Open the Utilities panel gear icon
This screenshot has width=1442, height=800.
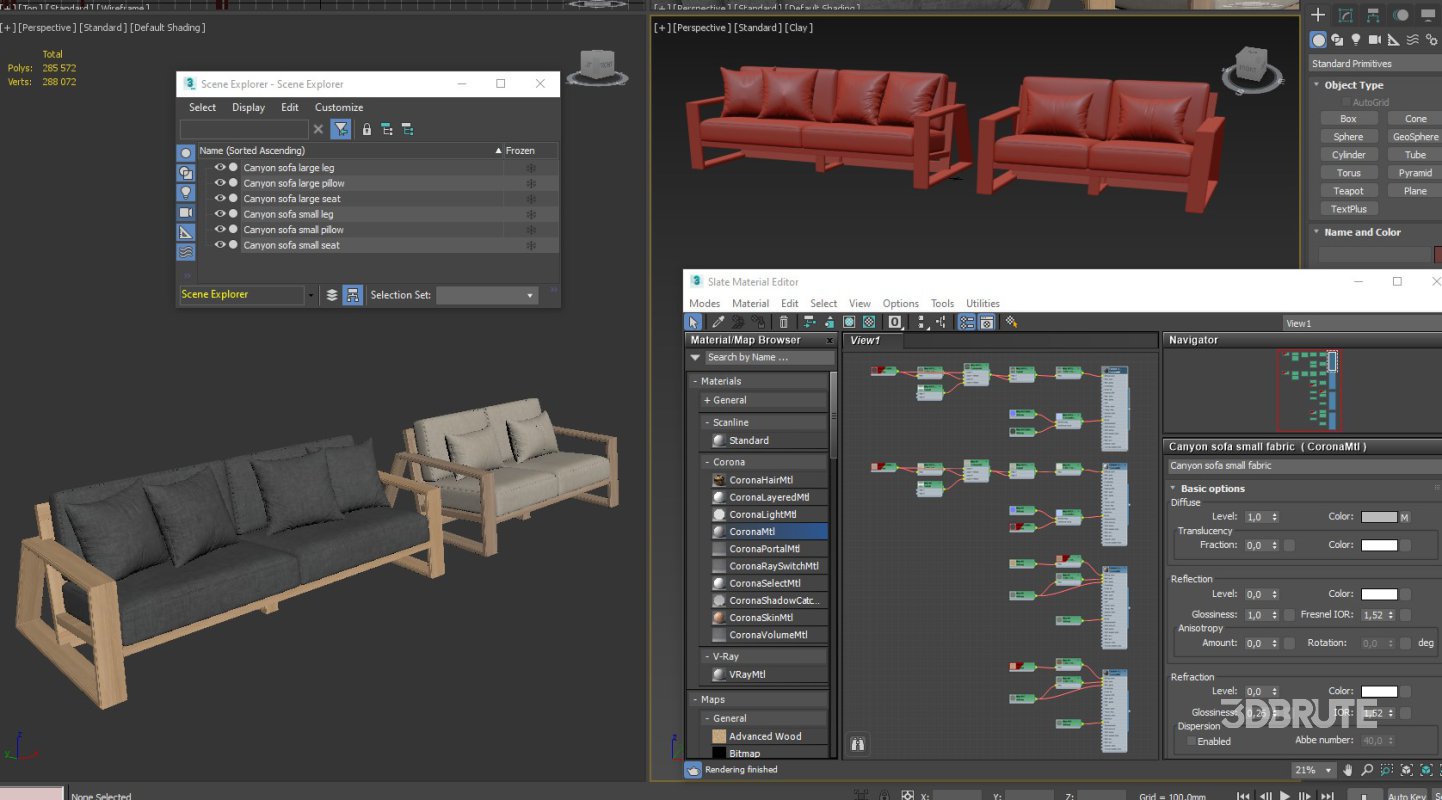(x=1433, y=40)
